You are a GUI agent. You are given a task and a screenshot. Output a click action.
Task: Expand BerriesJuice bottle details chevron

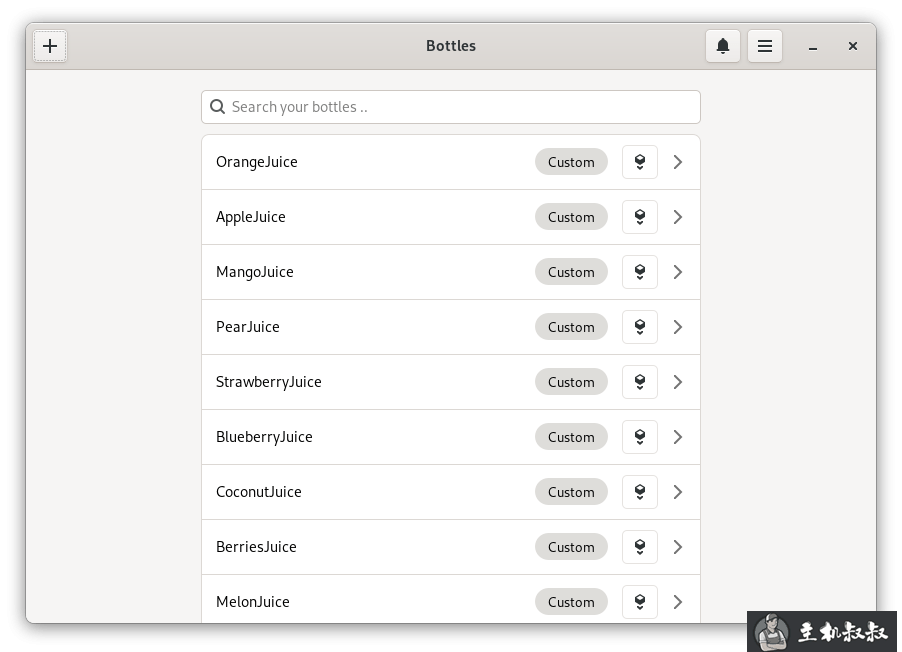[x=678, y=547]
